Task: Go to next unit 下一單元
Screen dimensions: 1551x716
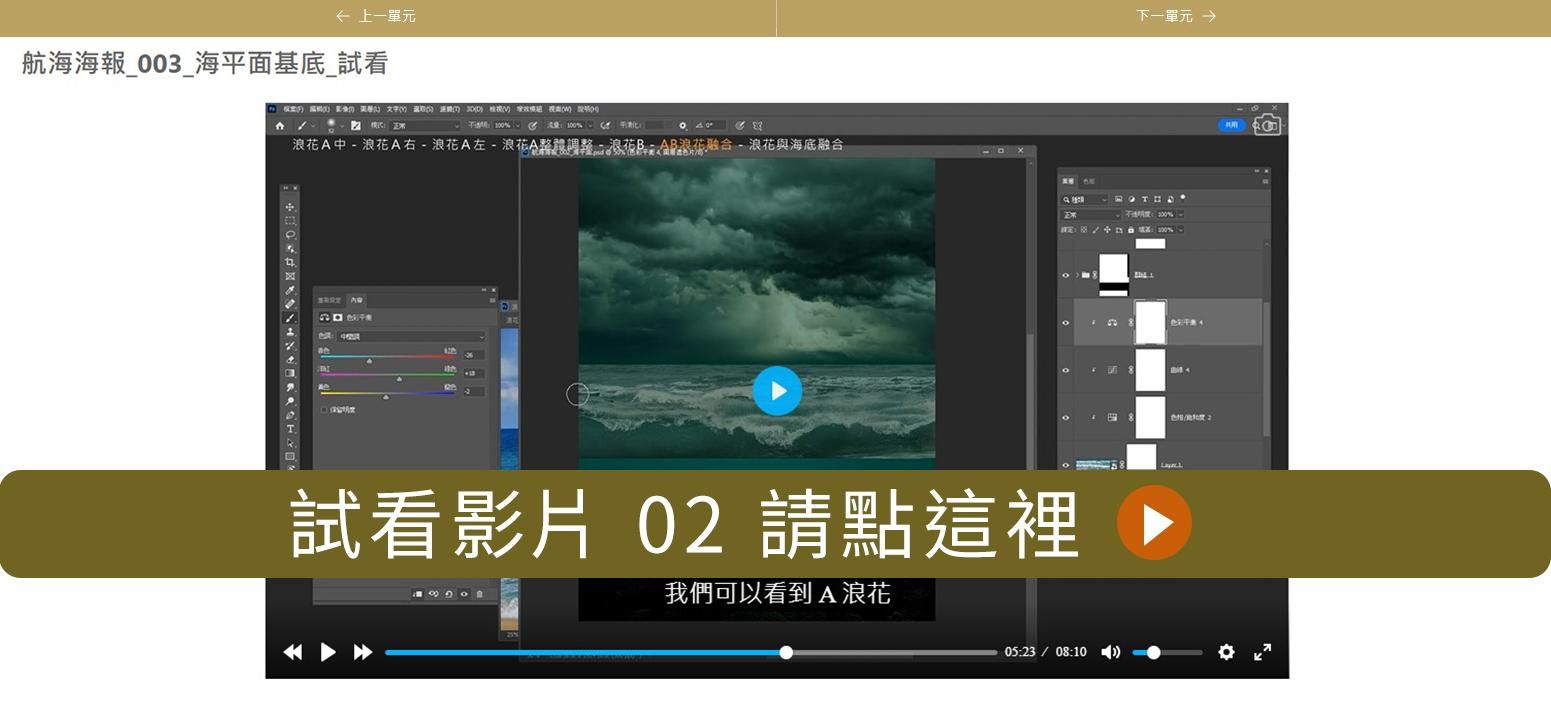Action: point(1175,16)
